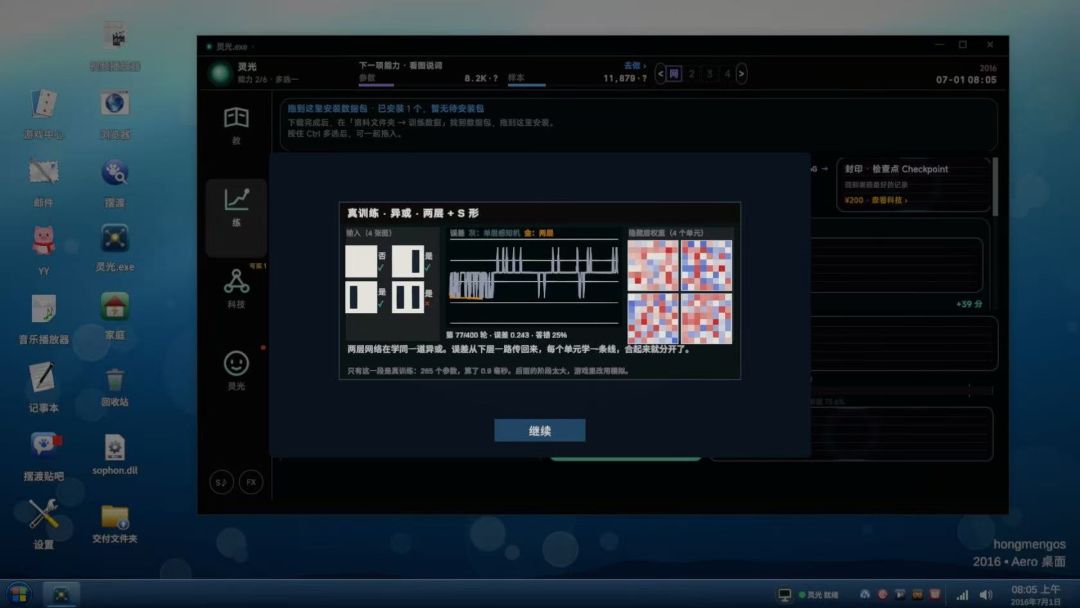Click the network signal tray icon

[962, 595]
